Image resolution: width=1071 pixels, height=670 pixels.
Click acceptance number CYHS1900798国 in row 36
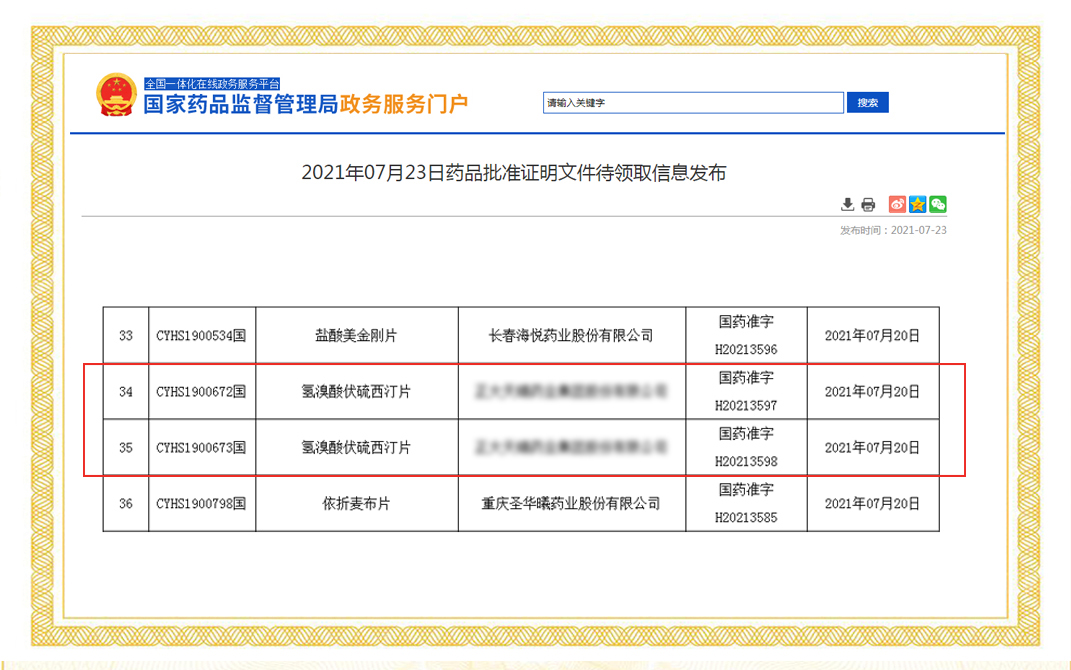[201, 504]
